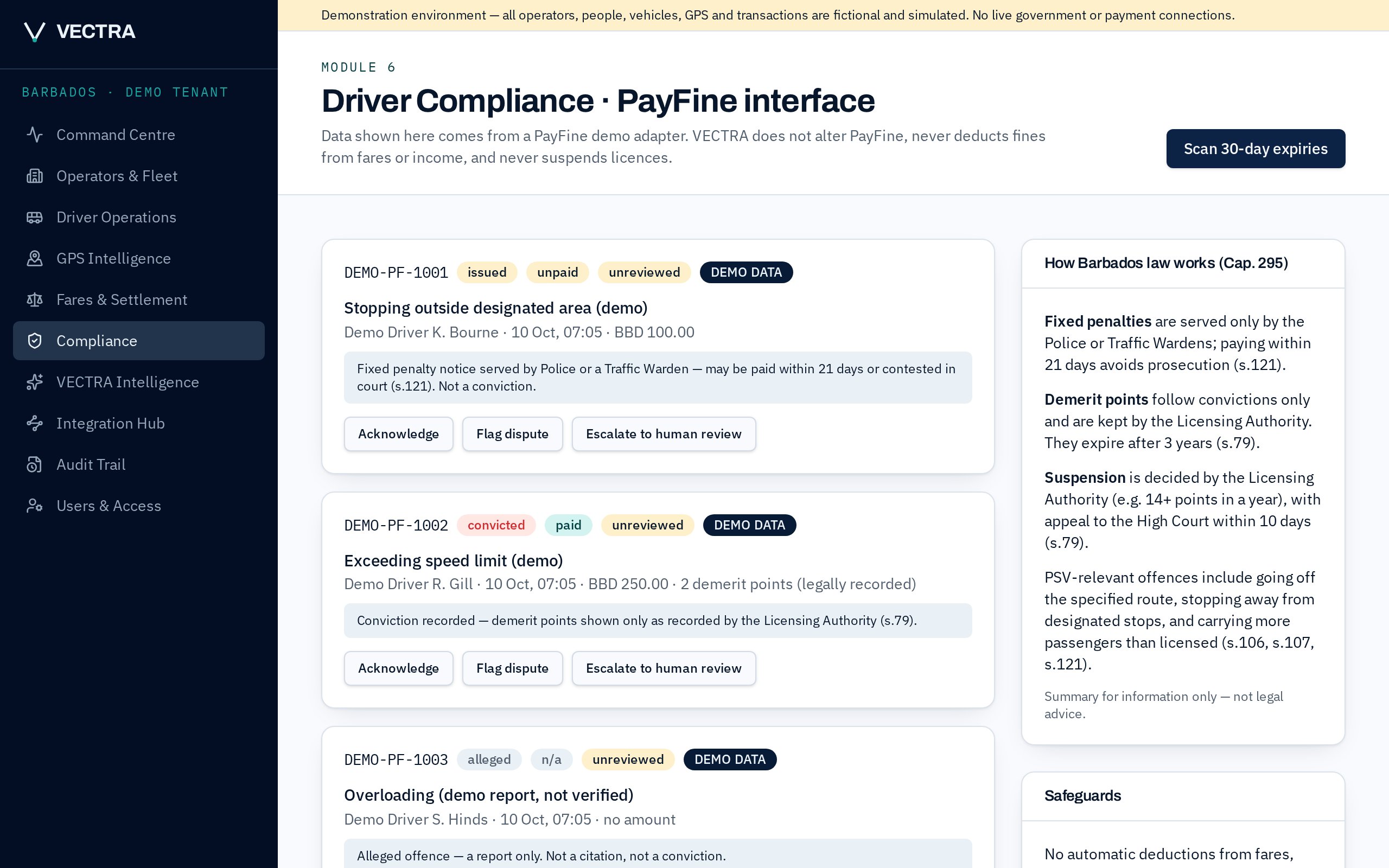Escalate DEMO-PF-1002 to human review

(664, 668)
